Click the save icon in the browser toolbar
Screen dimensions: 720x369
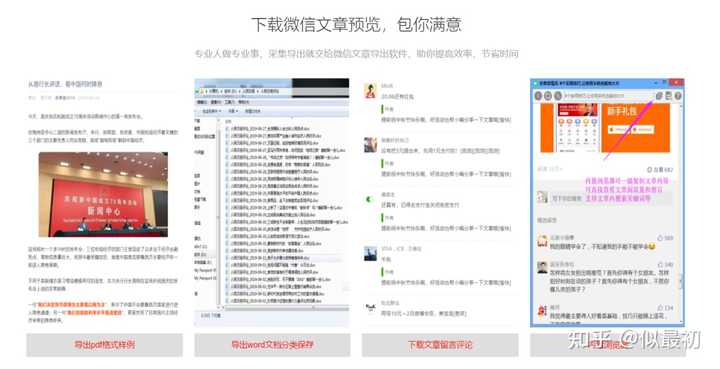coord(669,96)
